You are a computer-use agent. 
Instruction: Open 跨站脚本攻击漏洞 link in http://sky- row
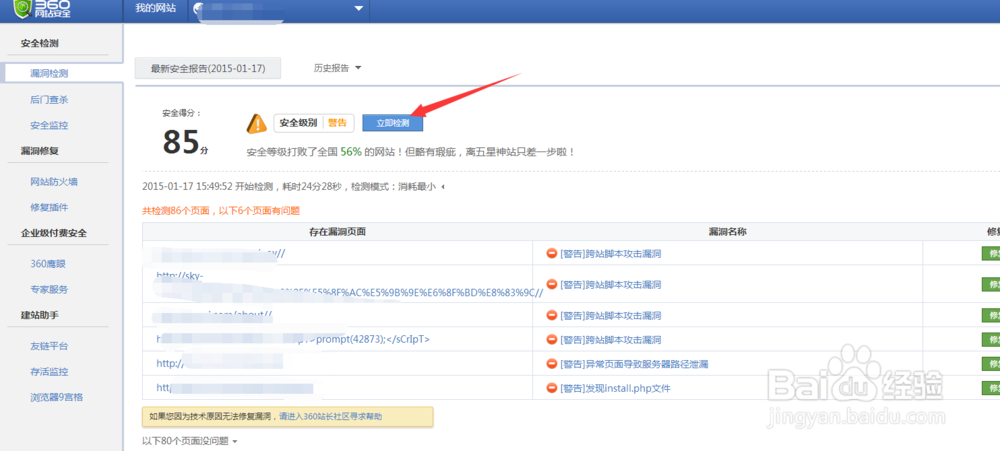610,284
